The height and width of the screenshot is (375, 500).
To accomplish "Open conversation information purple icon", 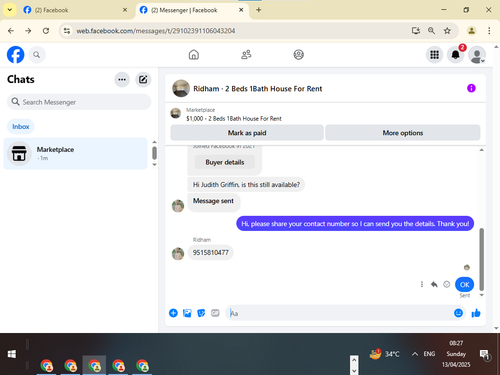I will [x=471, y=88].
